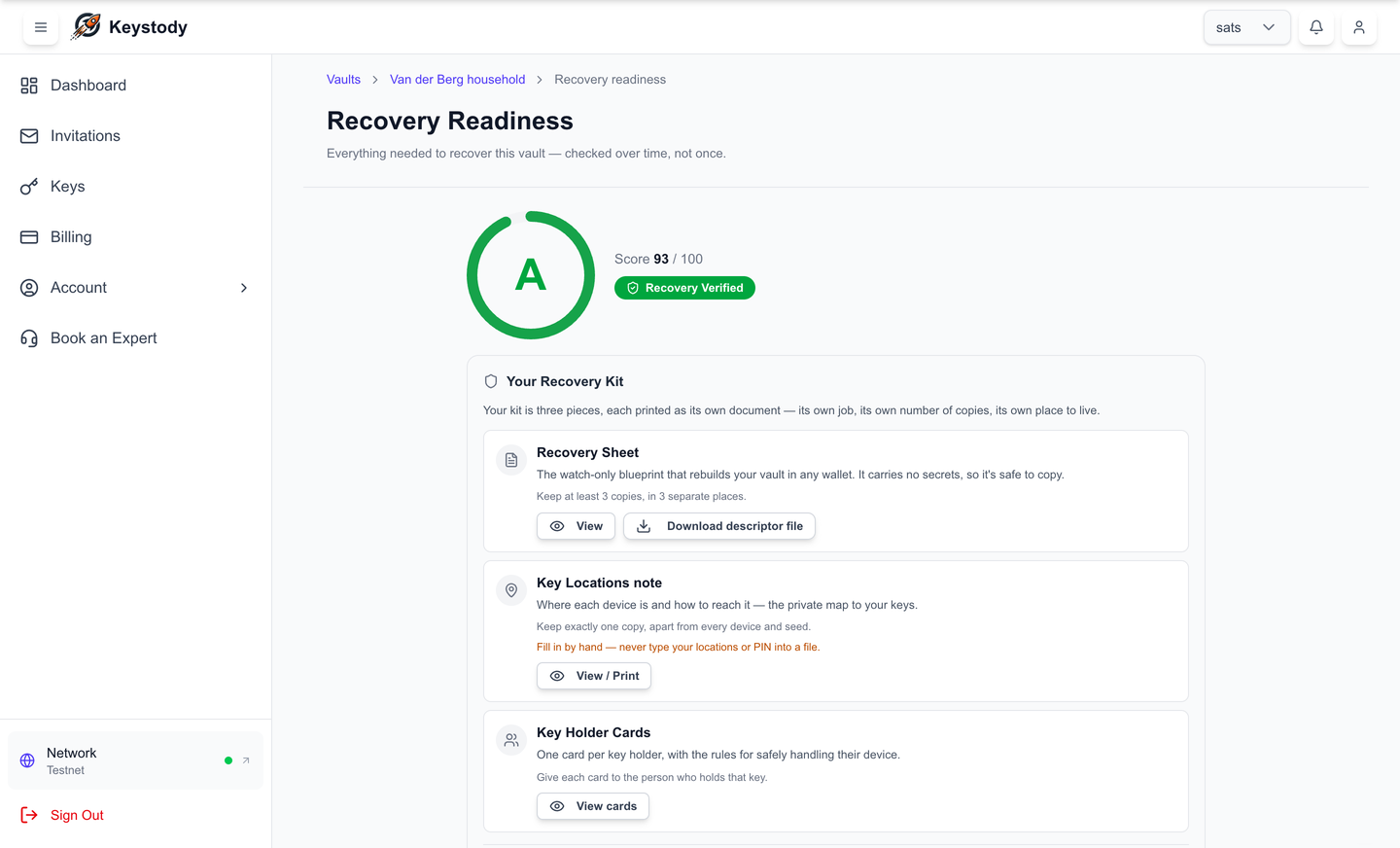
Task: Click the Recovery Sheet title
Action: tap(587, 452)
